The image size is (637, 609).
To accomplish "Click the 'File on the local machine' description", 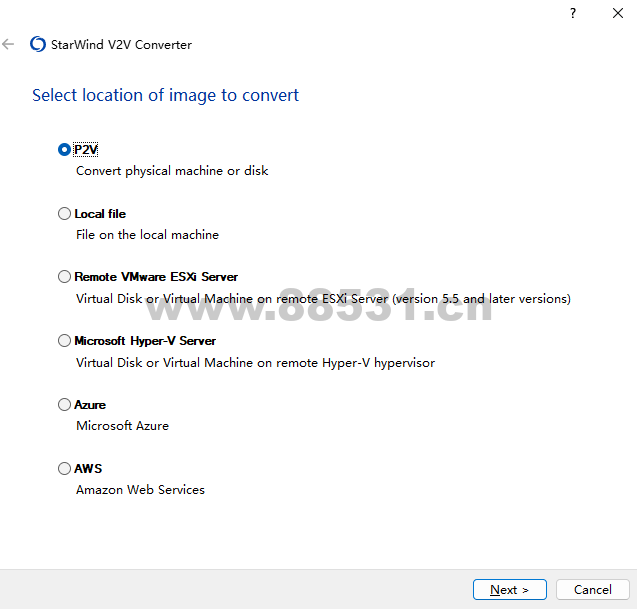I will pyautogui.click(x=147, y=235).
